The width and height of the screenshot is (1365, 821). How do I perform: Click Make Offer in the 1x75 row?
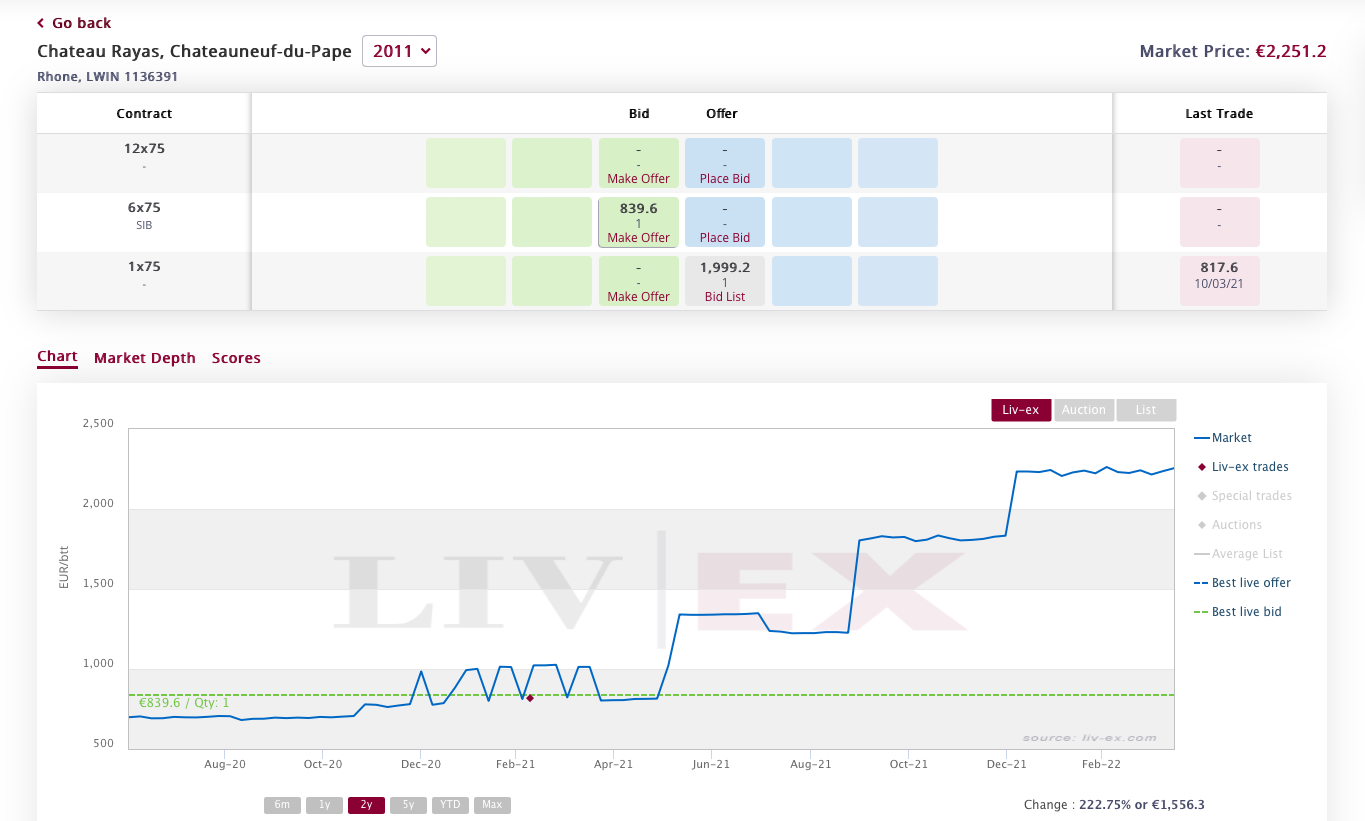(x=638, y=297)
